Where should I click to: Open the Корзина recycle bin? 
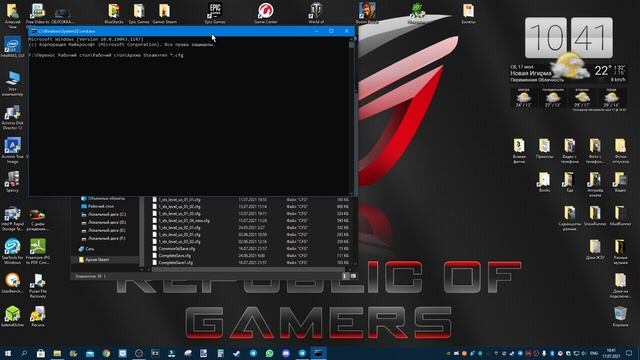620,317
